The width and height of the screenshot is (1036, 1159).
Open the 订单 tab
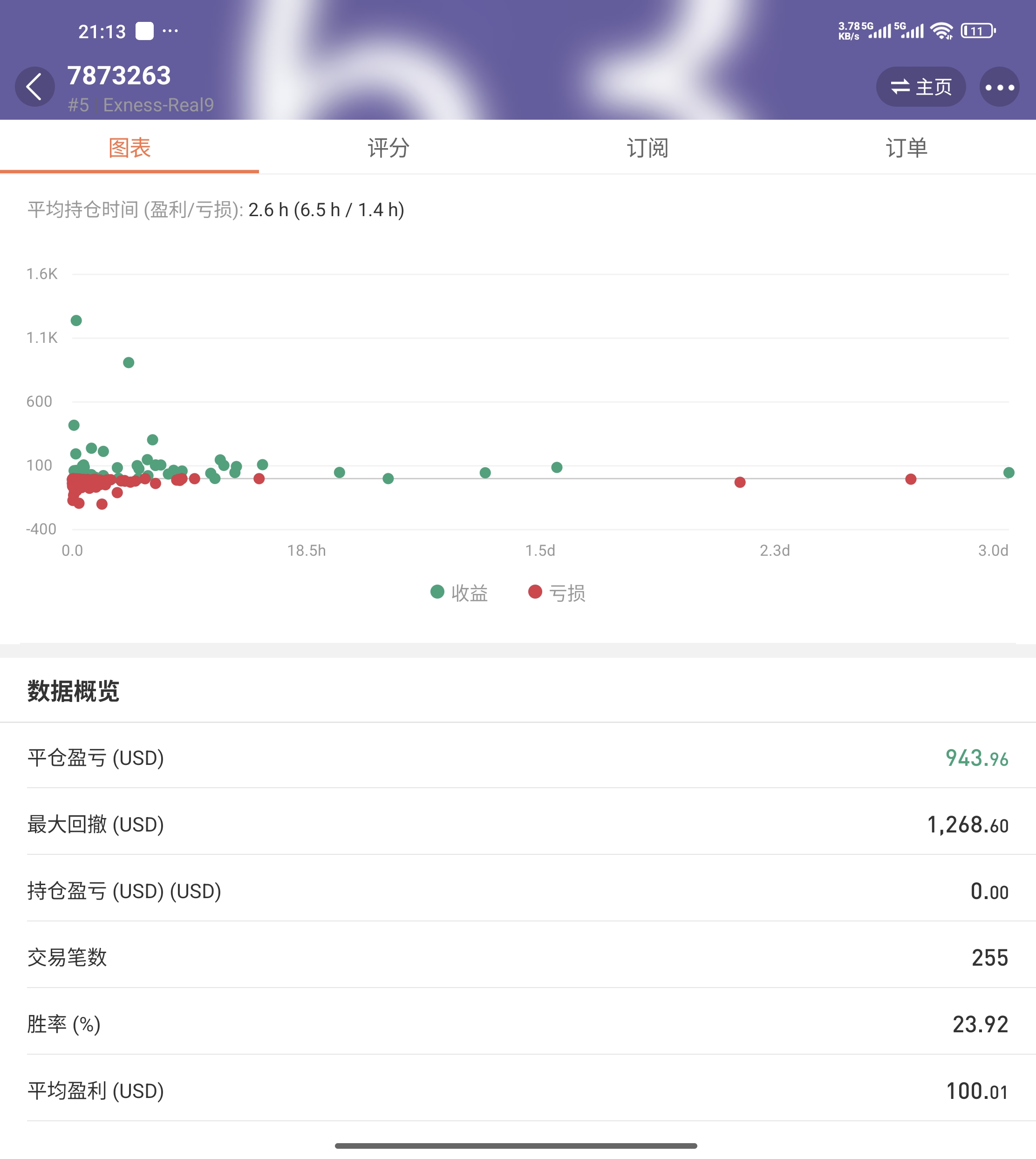click(x=906, y=148)
